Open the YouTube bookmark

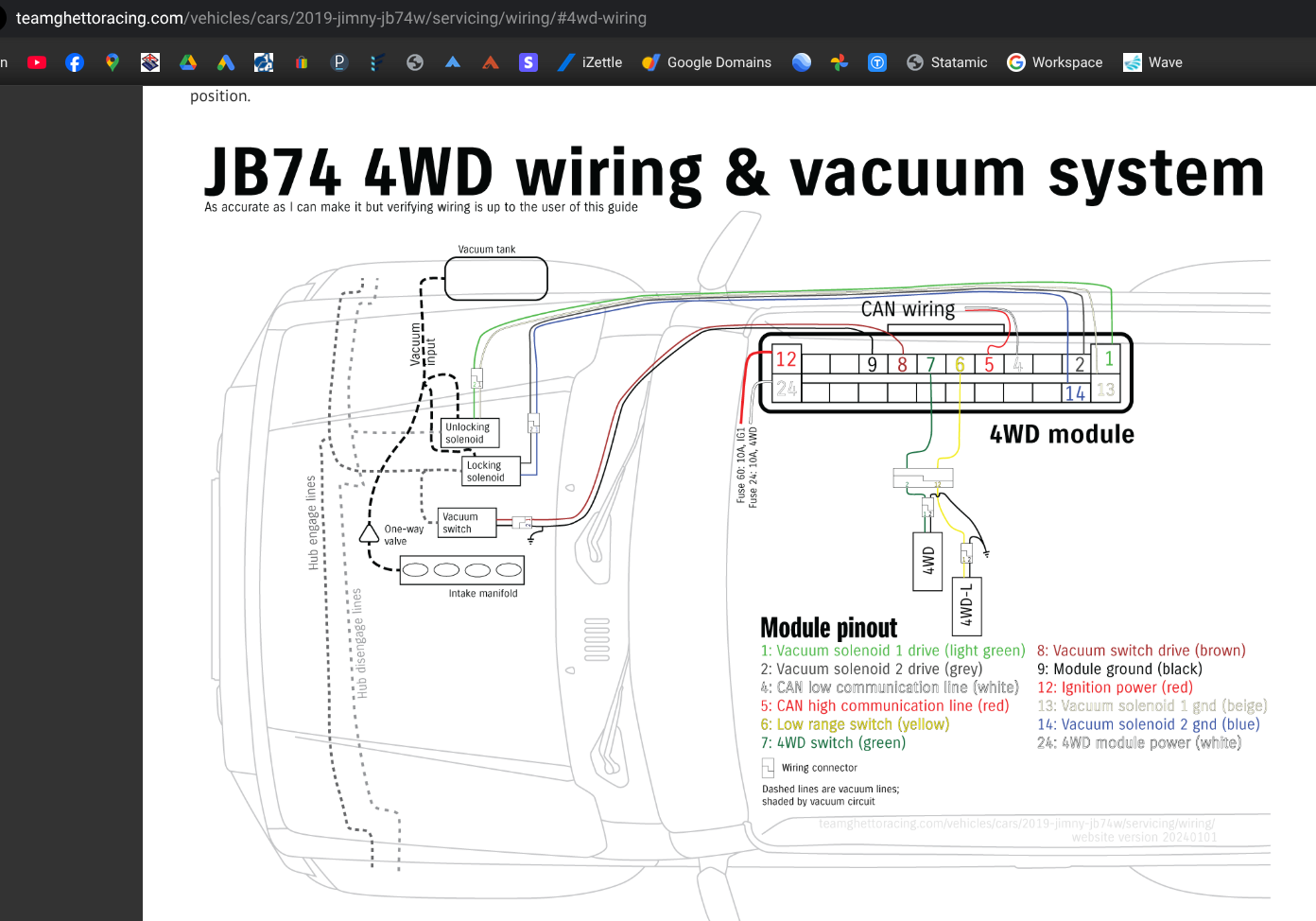click(x=37, y=62)
